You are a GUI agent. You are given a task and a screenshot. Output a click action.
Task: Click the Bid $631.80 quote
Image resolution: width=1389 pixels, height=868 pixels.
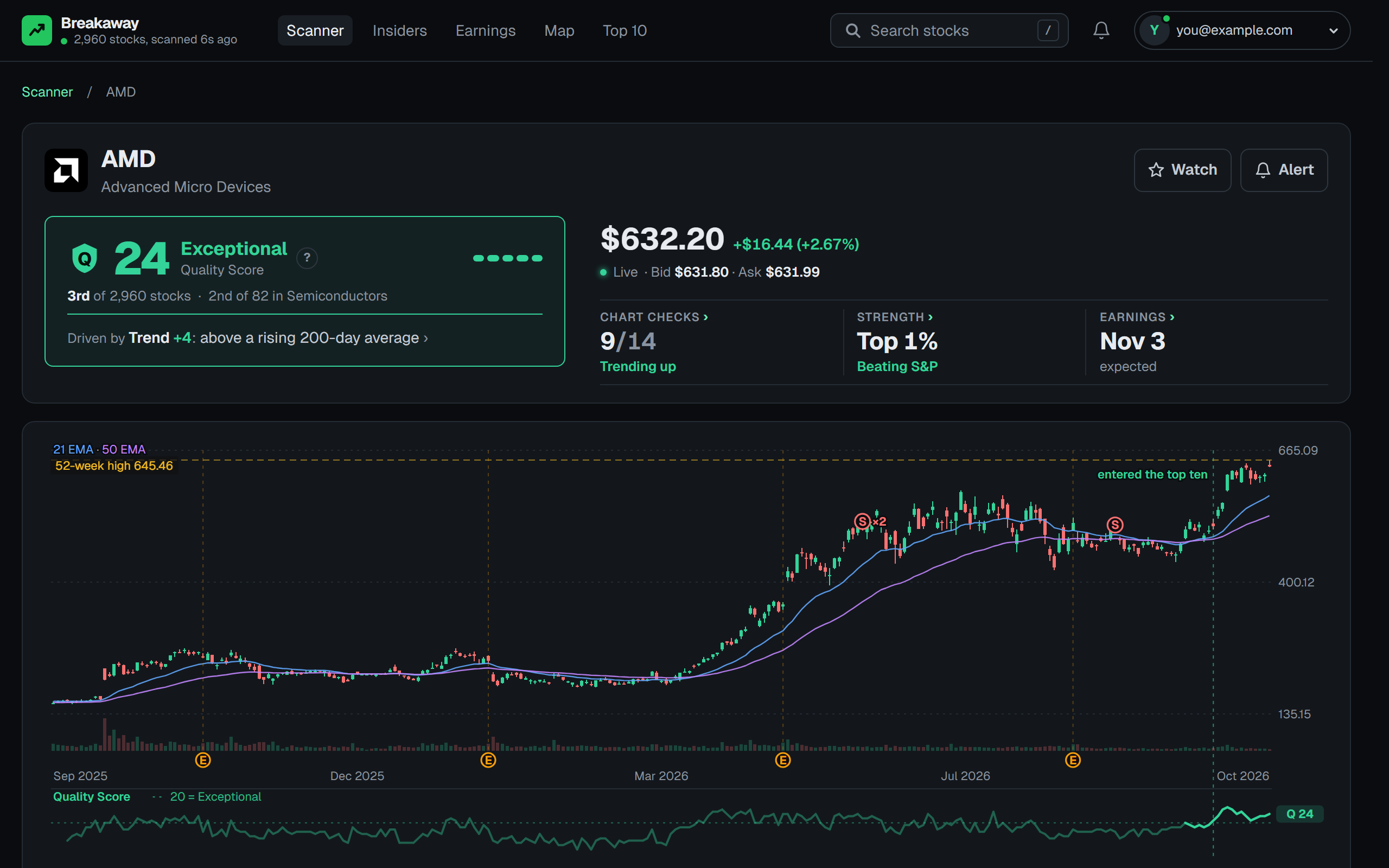click(x=689, y=272)
